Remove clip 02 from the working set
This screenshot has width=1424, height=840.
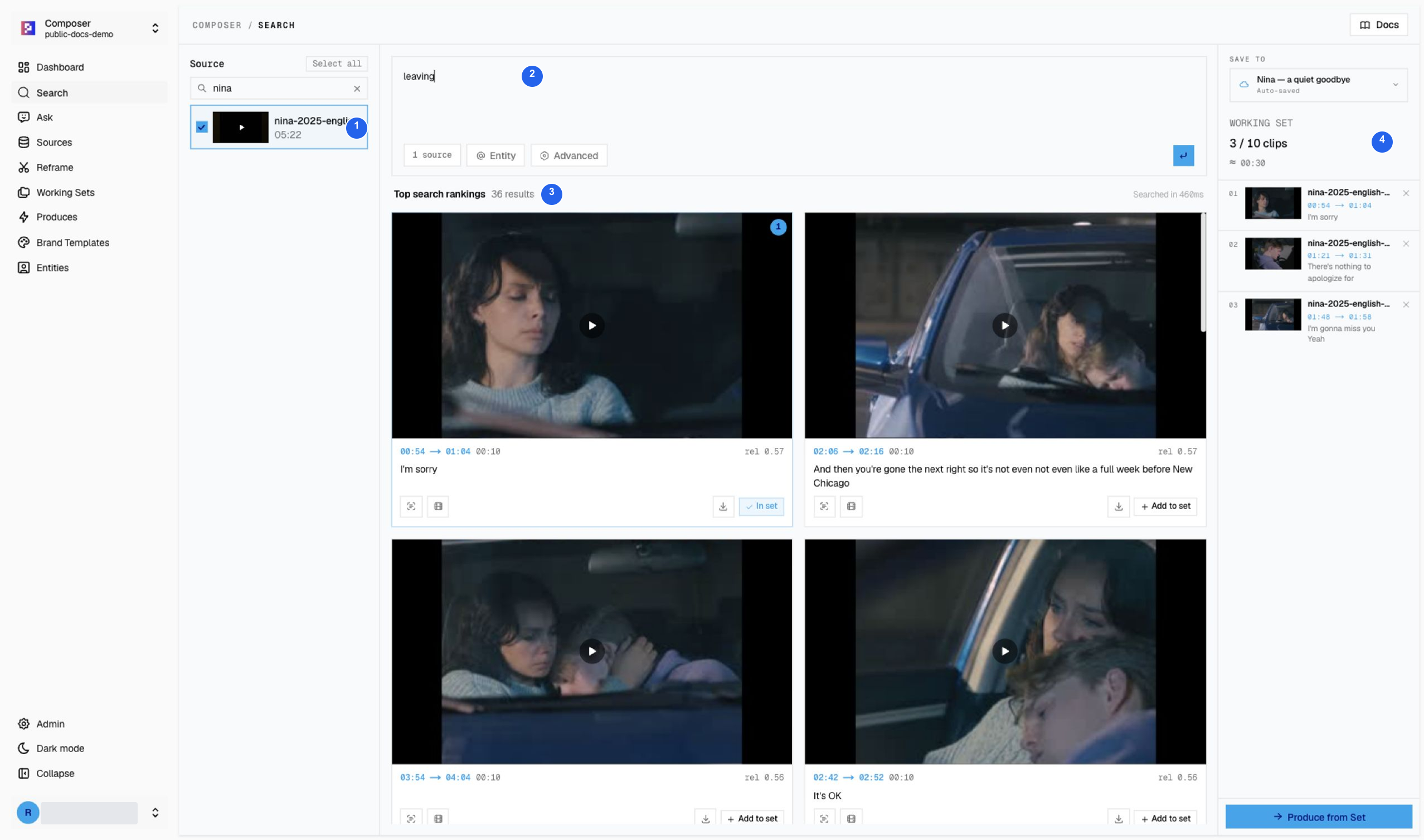tap(1406, 244)
